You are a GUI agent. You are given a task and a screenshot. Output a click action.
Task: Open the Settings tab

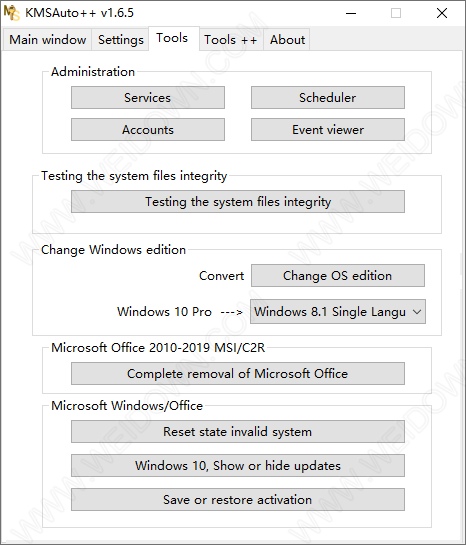point(120,40)
